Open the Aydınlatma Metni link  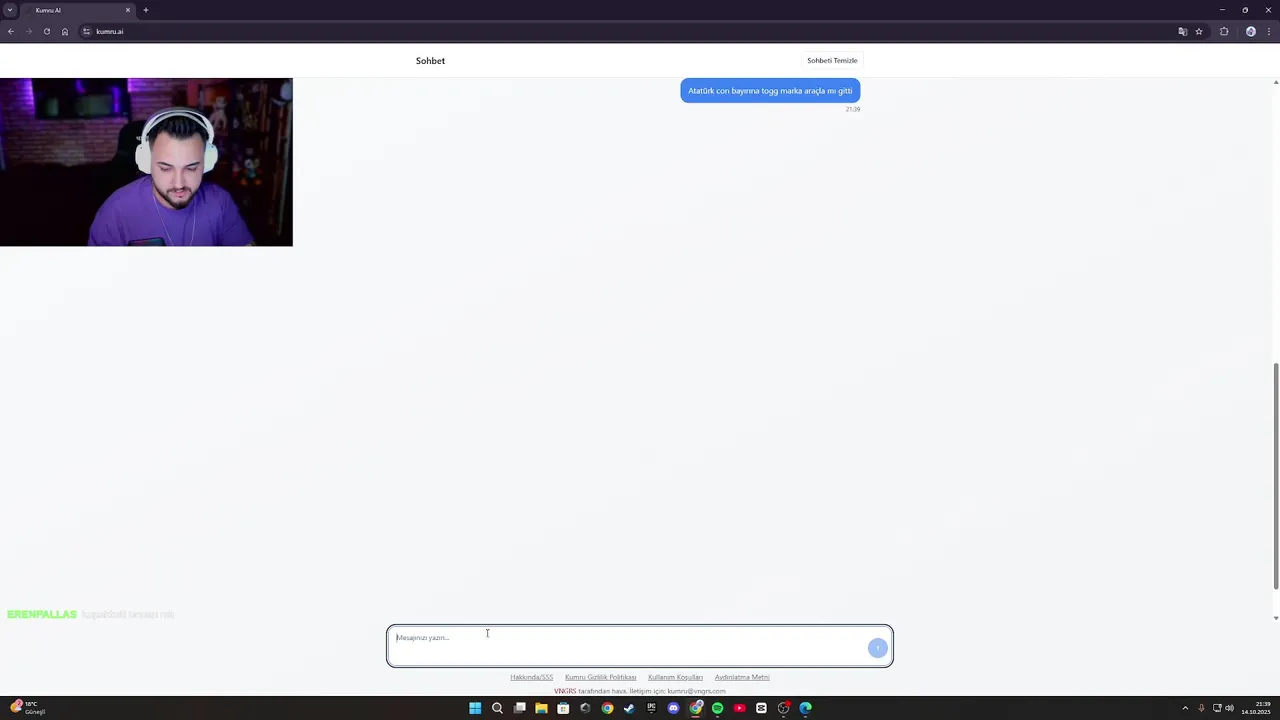click(x=742, y=677)
